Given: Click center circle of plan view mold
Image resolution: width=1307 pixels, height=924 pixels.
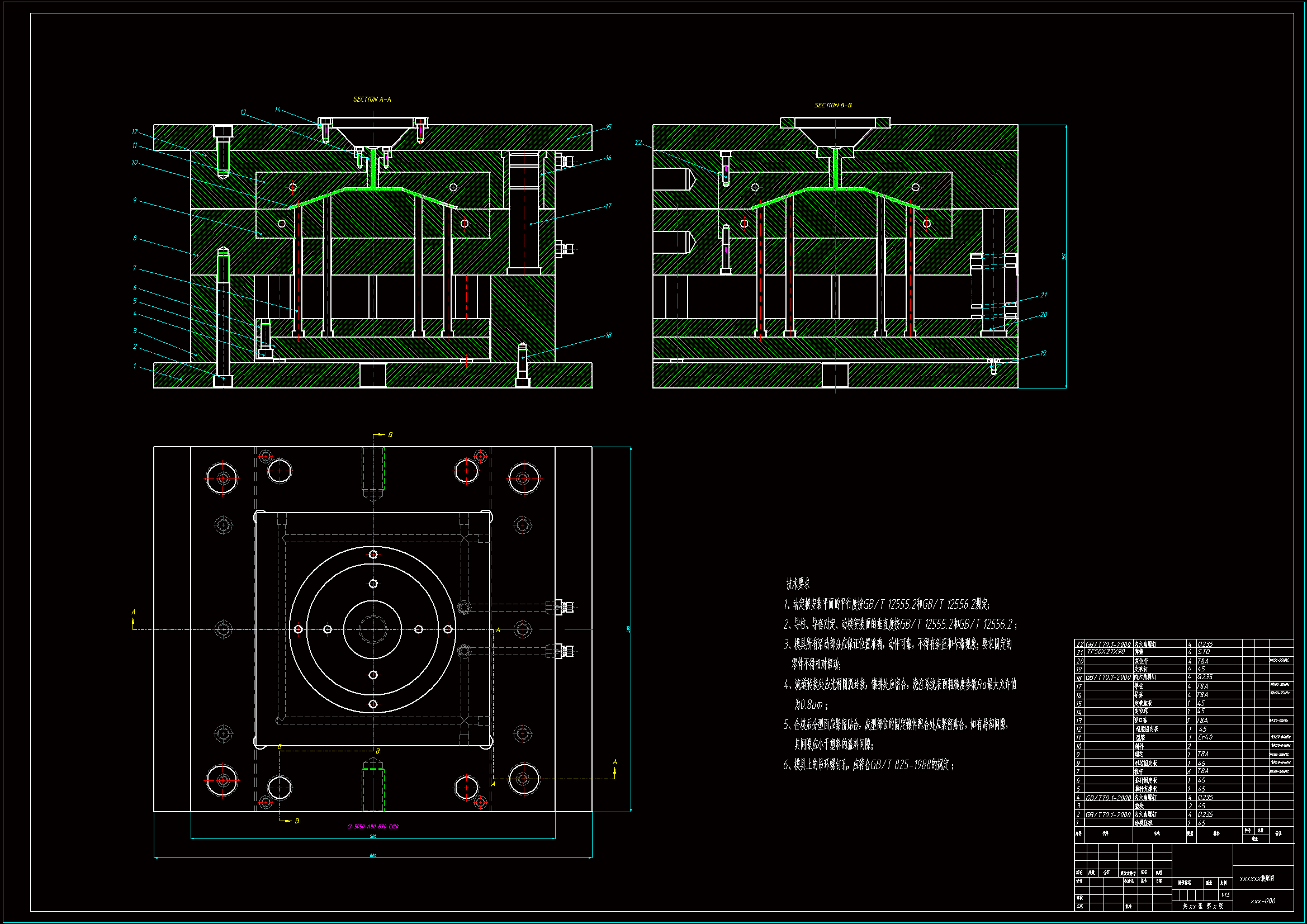Looking at the screenshot, I should 373,629.
